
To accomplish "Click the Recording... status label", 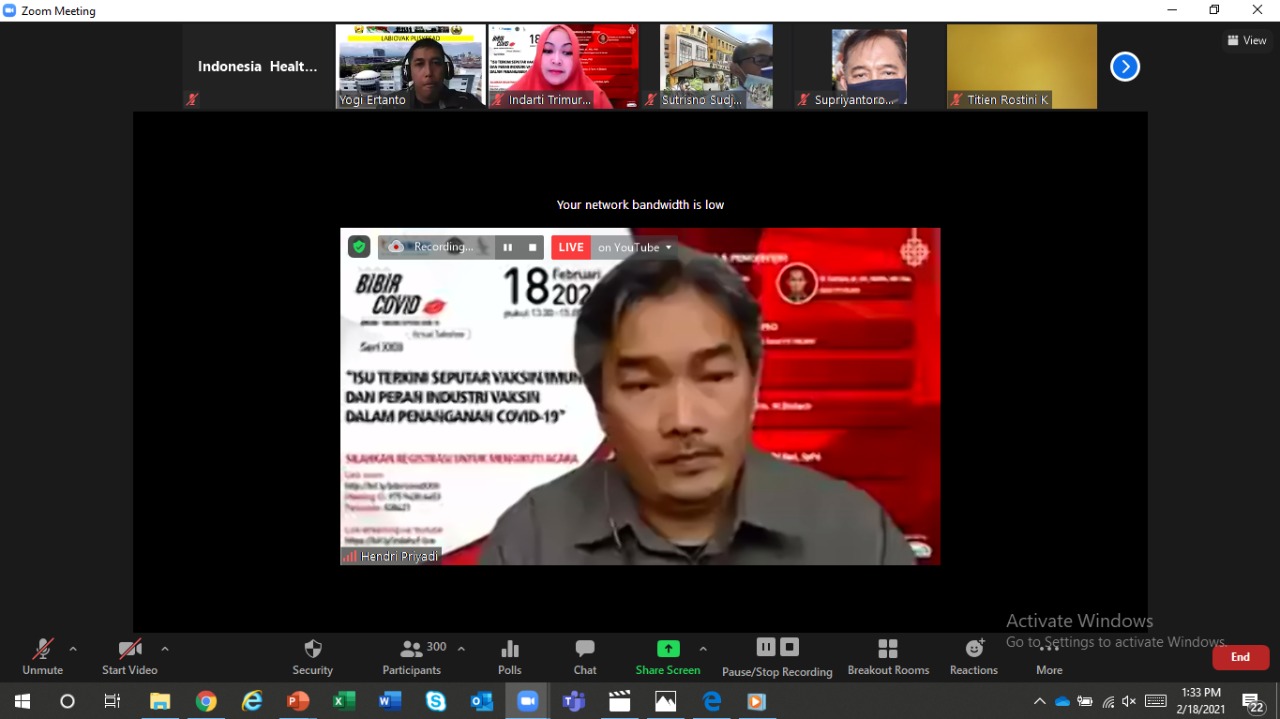I will pos(443,247).
